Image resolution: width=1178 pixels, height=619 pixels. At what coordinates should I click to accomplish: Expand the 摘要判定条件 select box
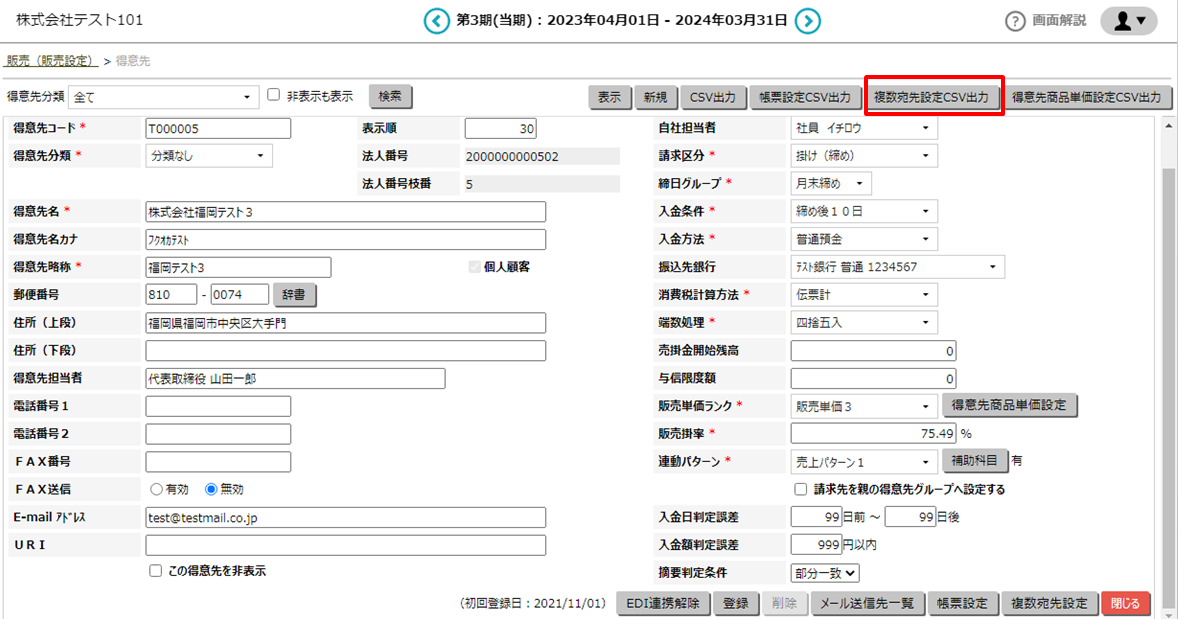[825, 573]
